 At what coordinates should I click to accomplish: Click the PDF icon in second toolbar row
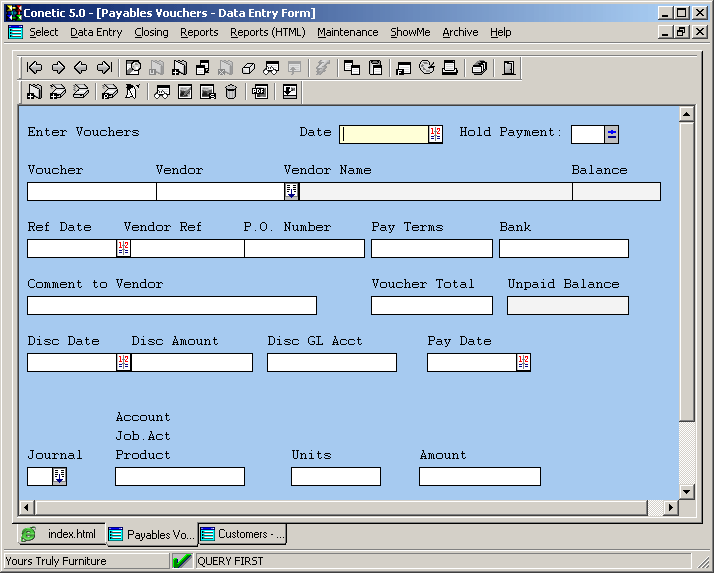point(260,92)
